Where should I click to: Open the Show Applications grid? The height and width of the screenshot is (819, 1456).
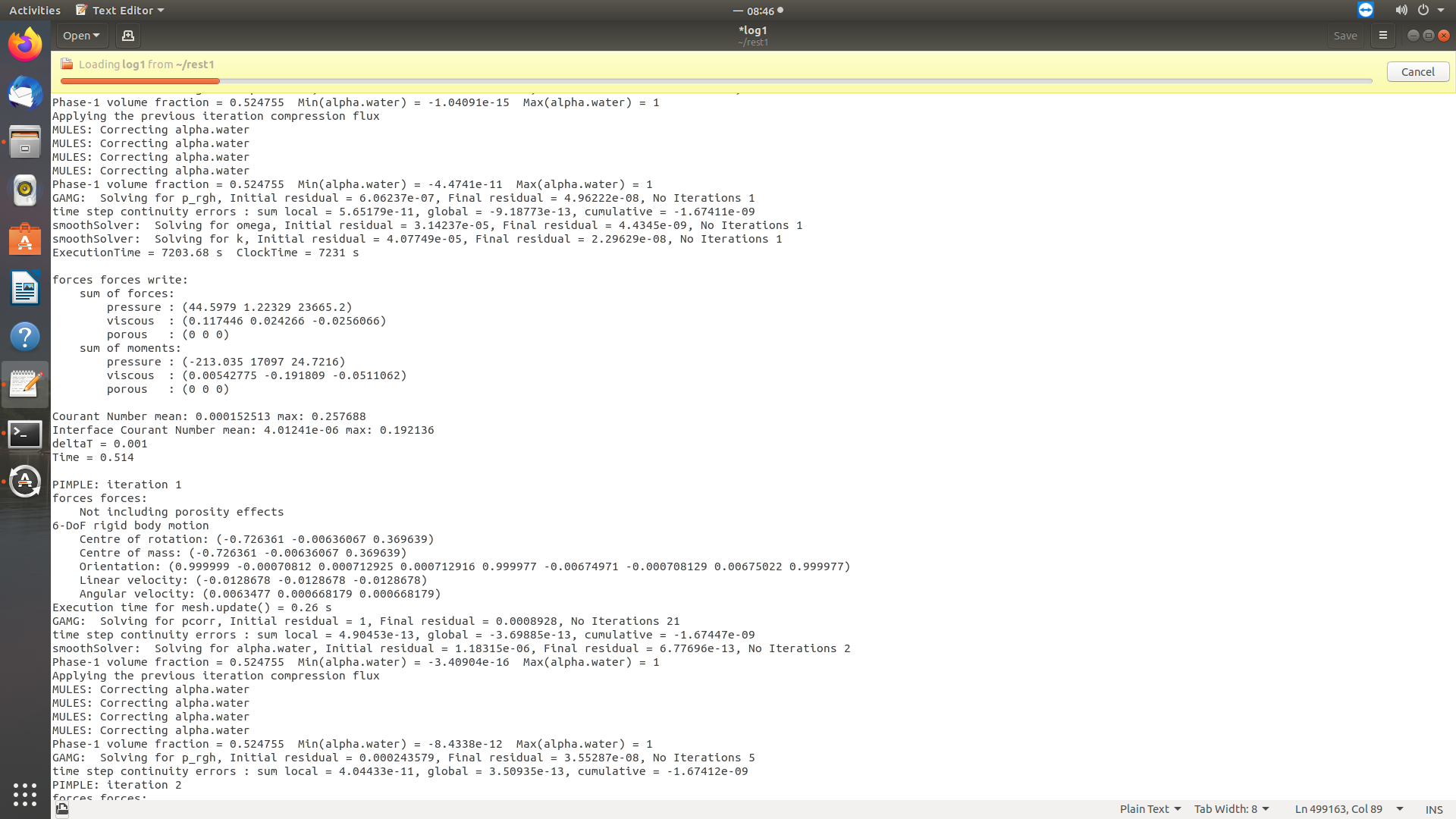pyautogui.click(x=25, y=795)
